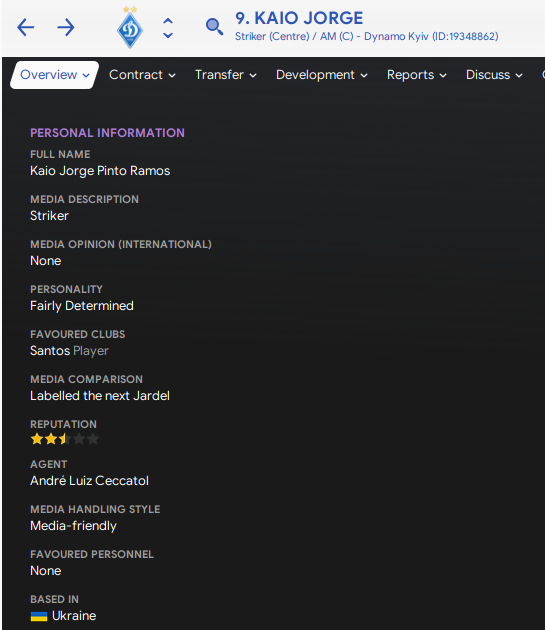Screen dimensions: 545x630
Task: Click the Kaio Jorge player name header
Action: point(299,18)
